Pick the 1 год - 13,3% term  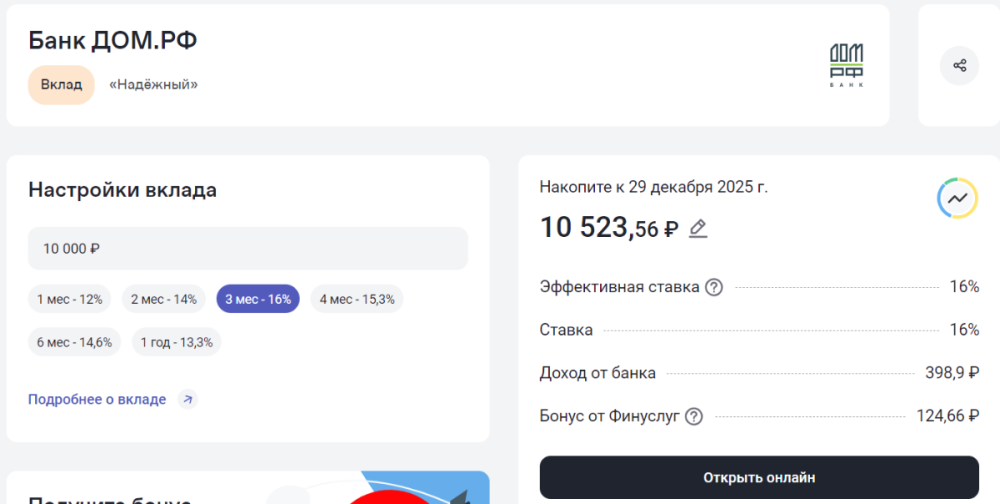coord(177,342)
